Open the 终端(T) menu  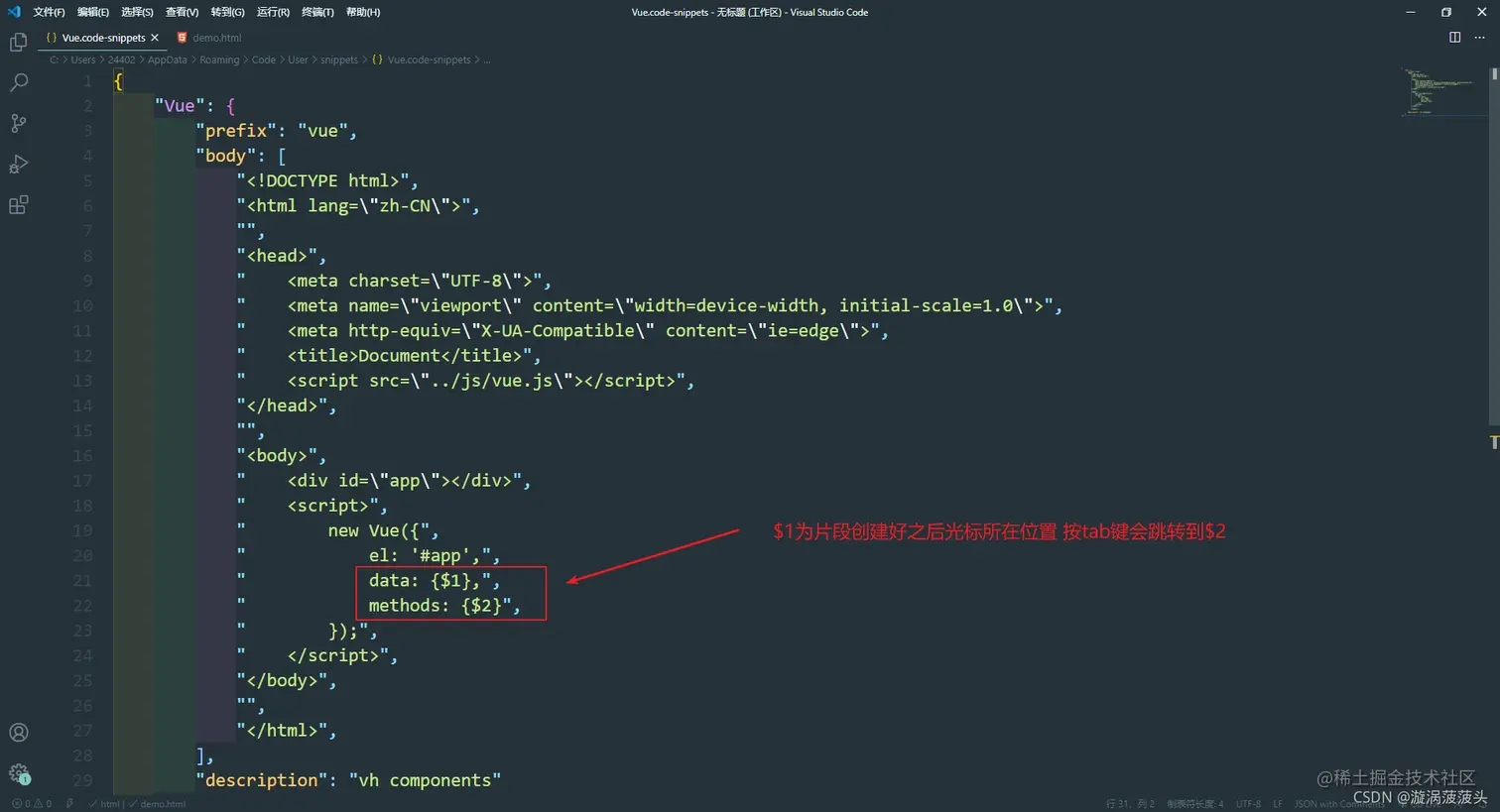(x=317, y=12)
